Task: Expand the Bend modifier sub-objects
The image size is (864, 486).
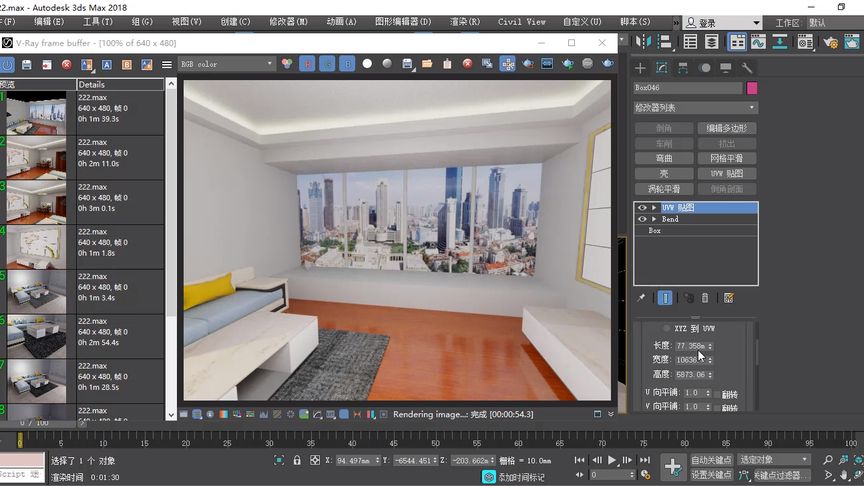Action: 654,219
